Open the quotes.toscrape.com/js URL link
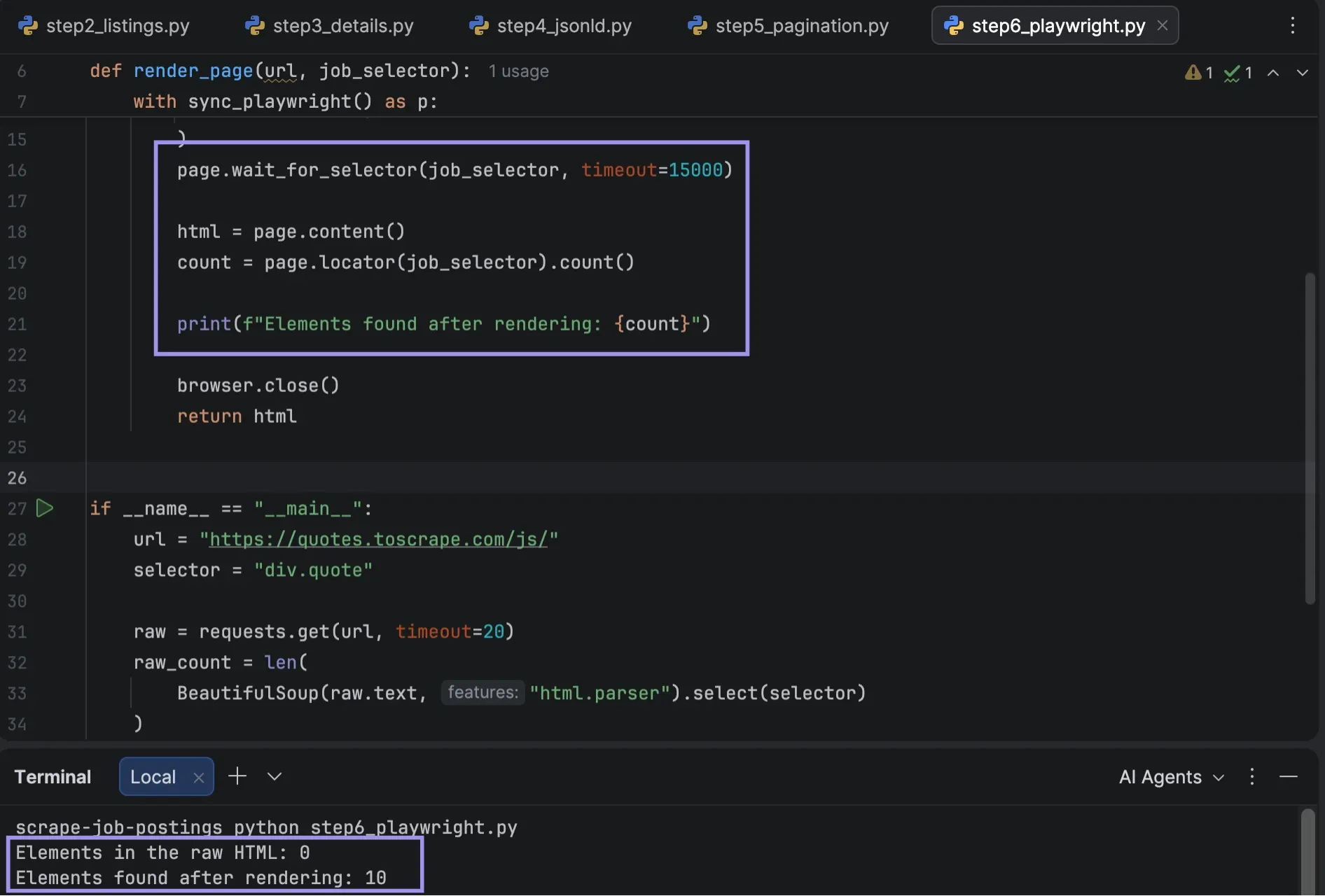 click(x=378, y=539)
